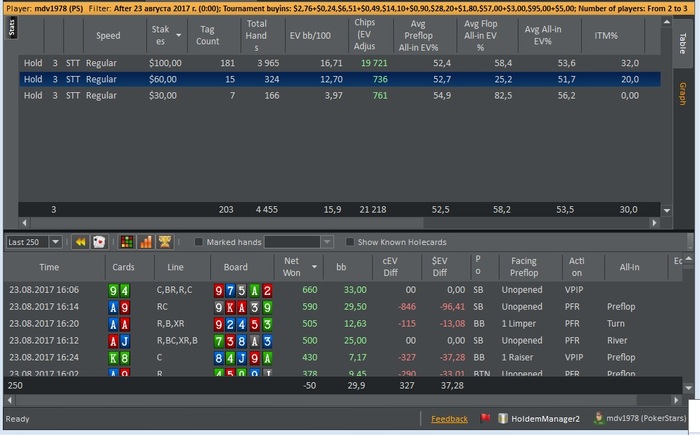Open the colored hand range grid icon
The width and height of the screenshot is (700, 435).
click(x=127, y=242)
